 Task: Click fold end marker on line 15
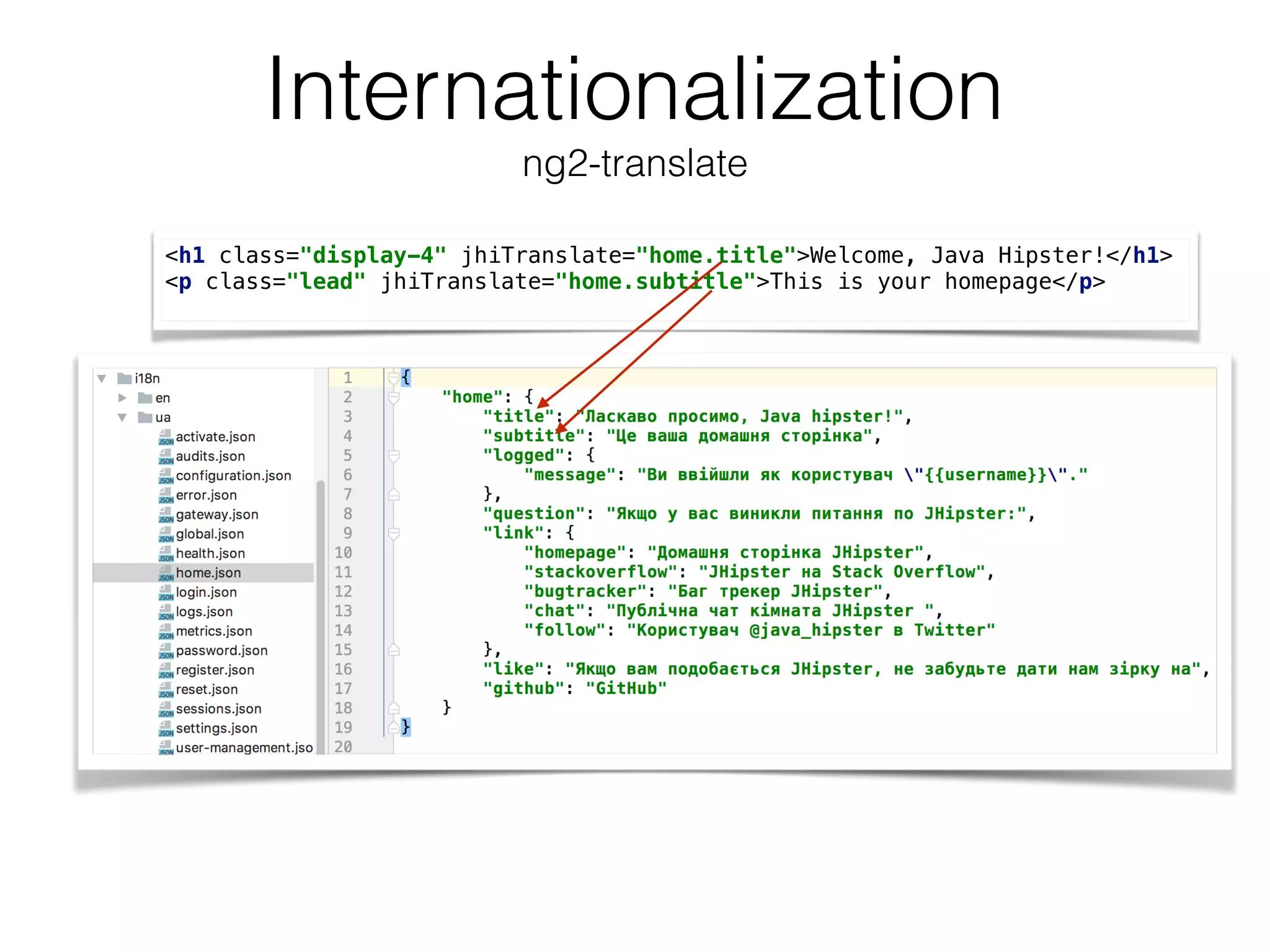coord(394,650)
